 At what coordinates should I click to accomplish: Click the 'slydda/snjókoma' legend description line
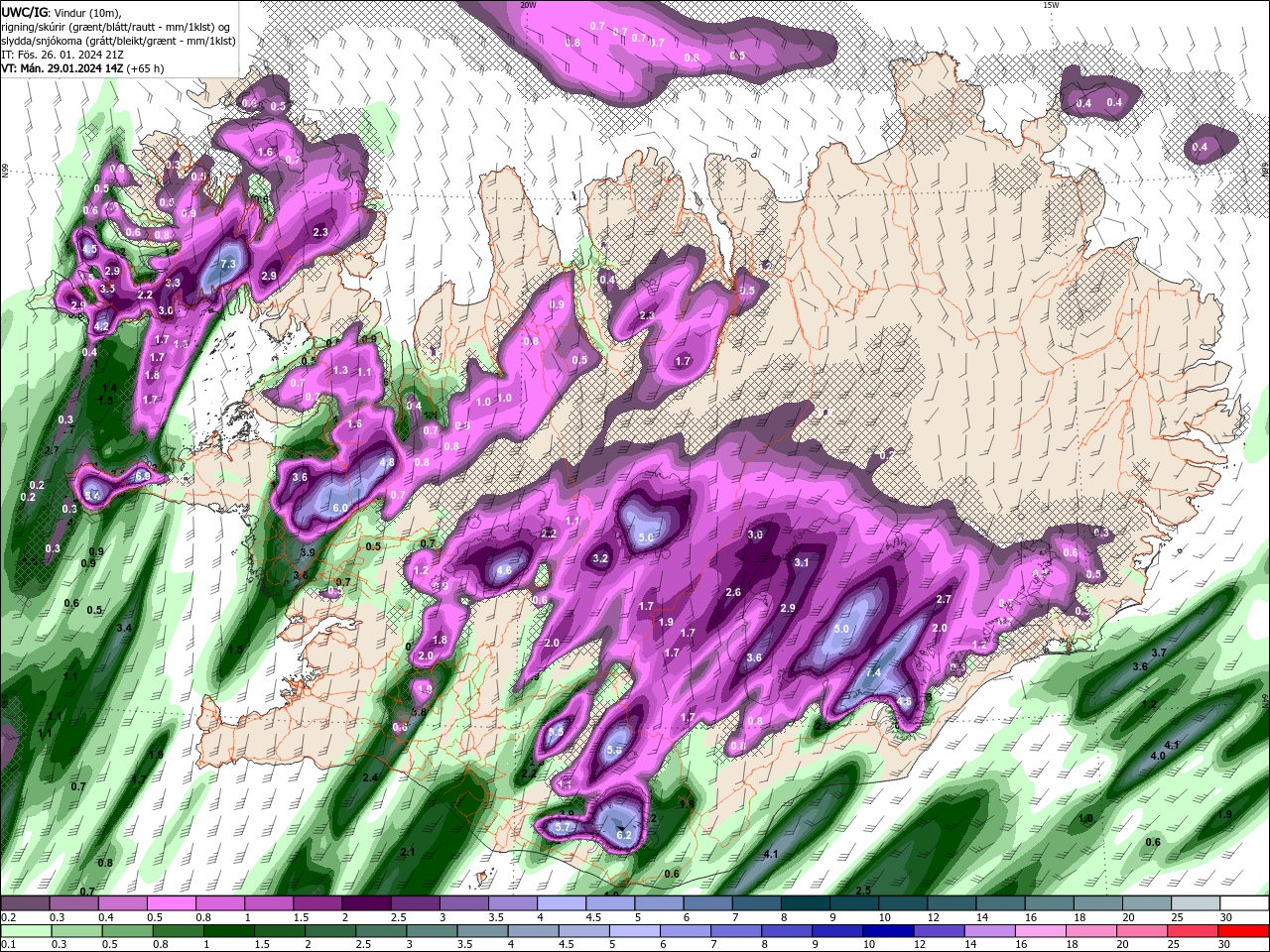(117, 41)
